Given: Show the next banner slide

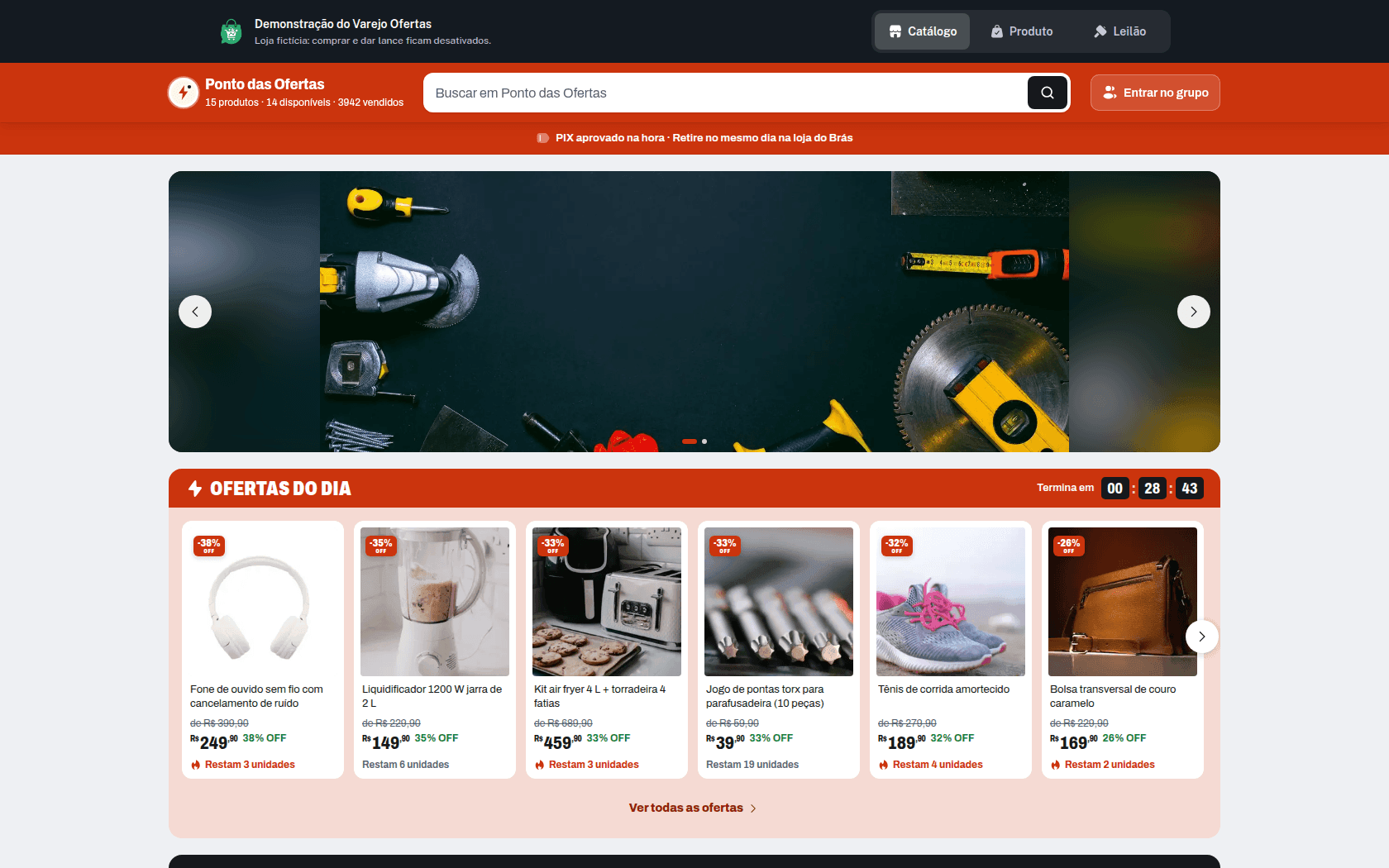Looking at the screenshot, I should click(1193, 312).
